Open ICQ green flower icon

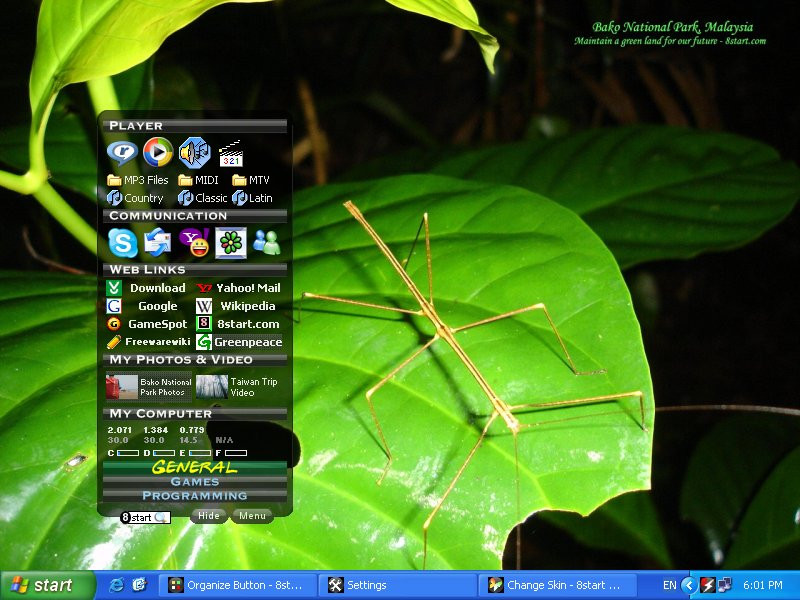pyautogui.click(x=231, y=243)
